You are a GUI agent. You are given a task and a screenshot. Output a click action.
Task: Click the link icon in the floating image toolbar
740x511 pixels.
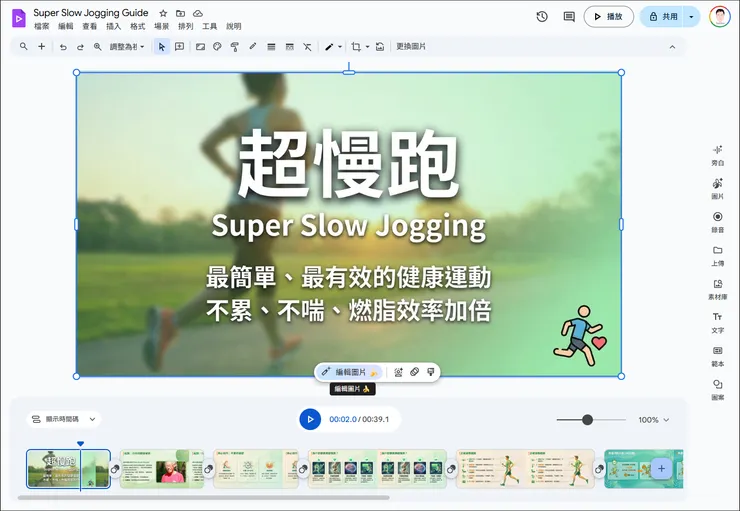414,372
